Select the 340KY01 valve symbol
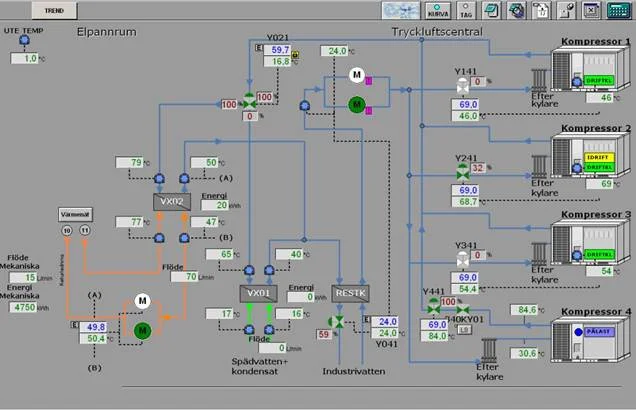Screen dimensions: 636x410 463,310
